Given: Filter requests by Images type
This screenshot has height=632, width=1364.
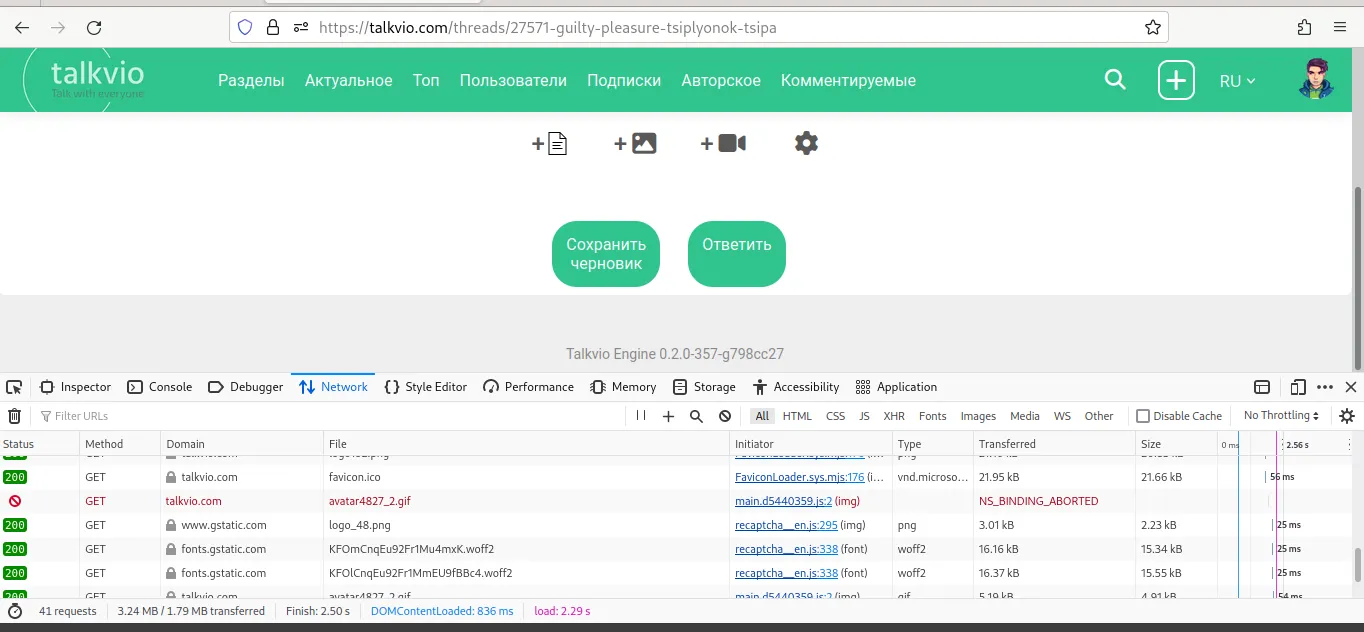Looking at the screenshot, I should 978,416.
